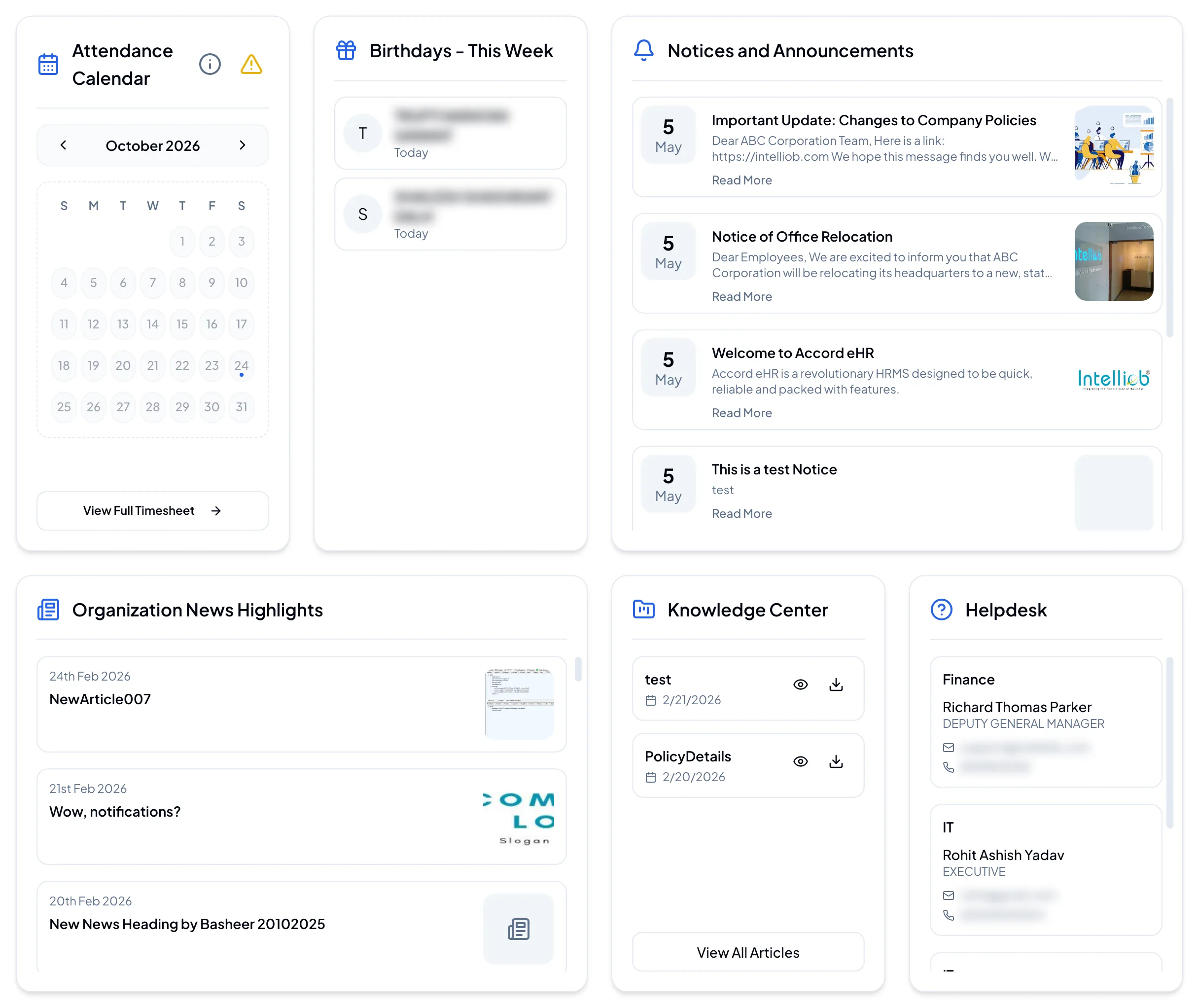
Task: Click the news placeholder icon for Basheer article
Action: pyautogui.click(x=519, y=929)
